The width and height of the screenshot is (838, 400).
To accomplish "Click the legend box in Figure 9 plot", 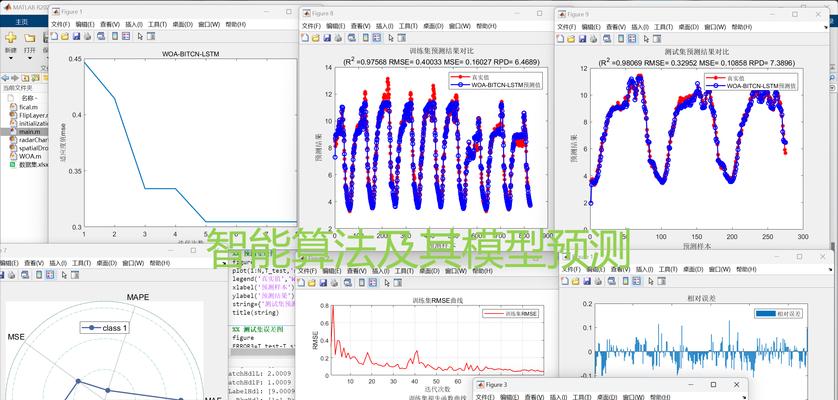I will coord(751,82).
